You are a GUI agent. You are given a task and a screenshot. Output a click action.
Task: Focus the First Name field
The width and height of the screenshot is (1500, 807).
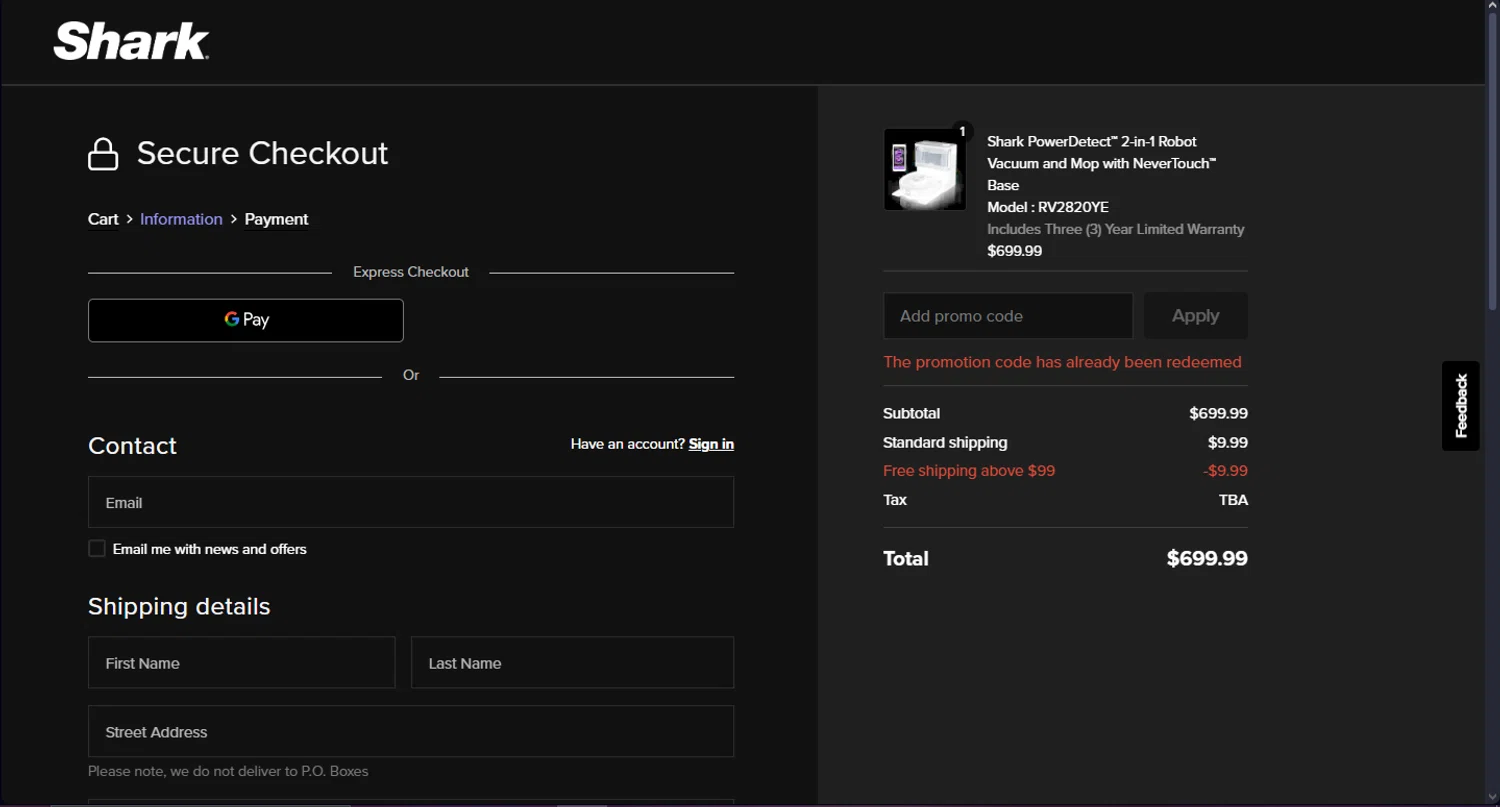coord(242,662)
